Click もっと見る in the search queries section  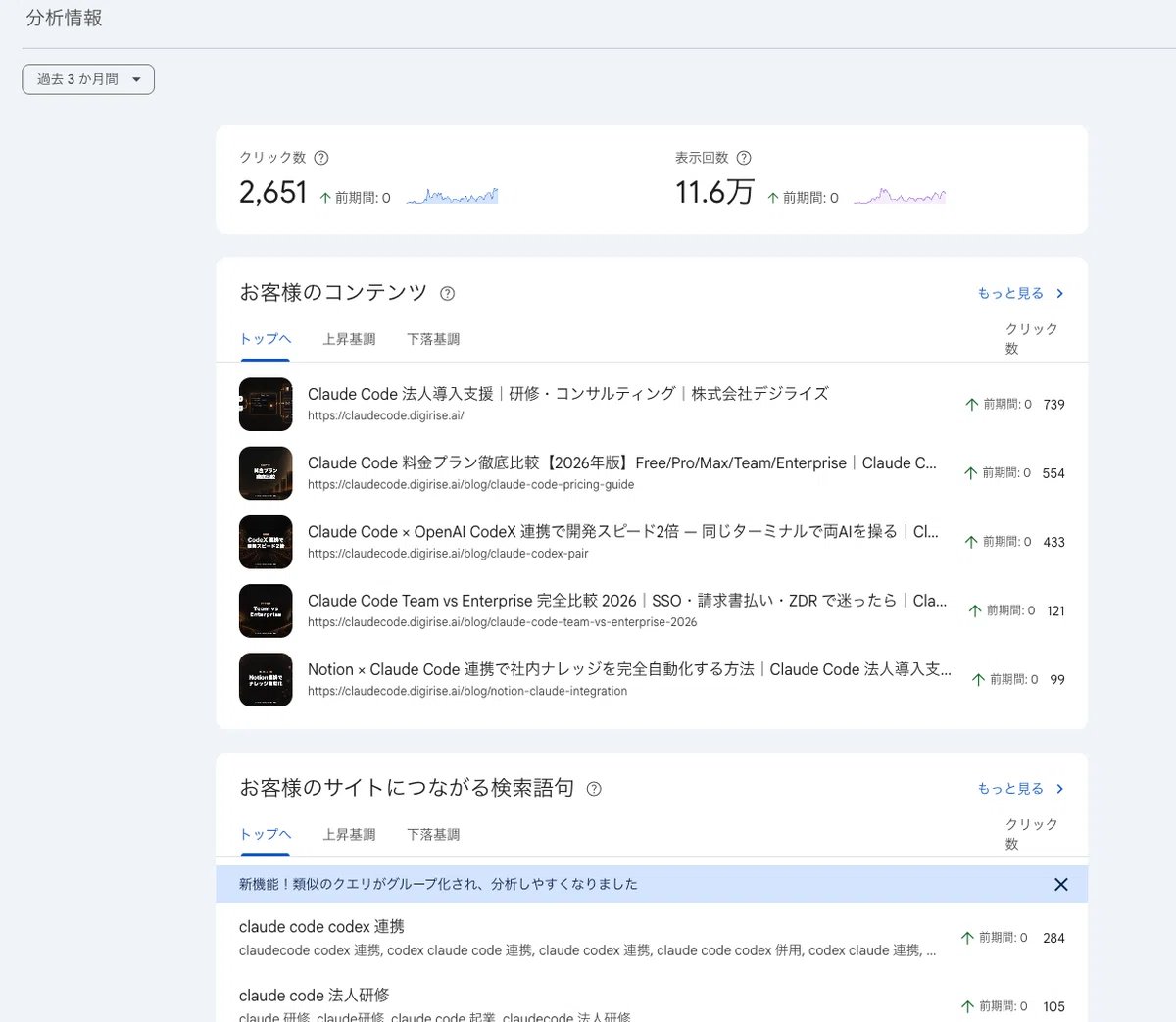click(1010, 789)
